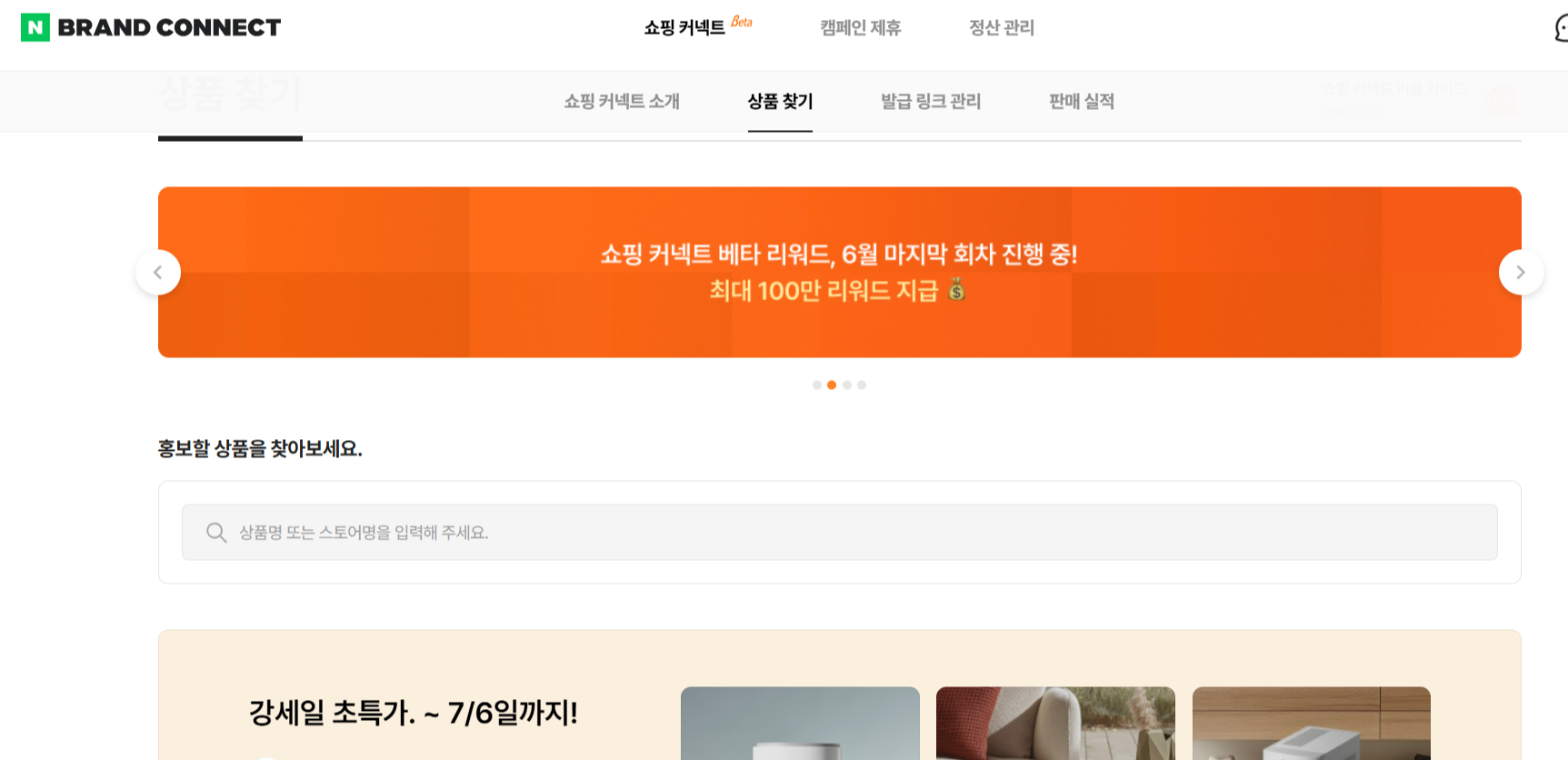Select the second active banner dot
Image resolution: width=1568 pixels, height=760 pixels.
pyautogui.click(x=832, y=385)
